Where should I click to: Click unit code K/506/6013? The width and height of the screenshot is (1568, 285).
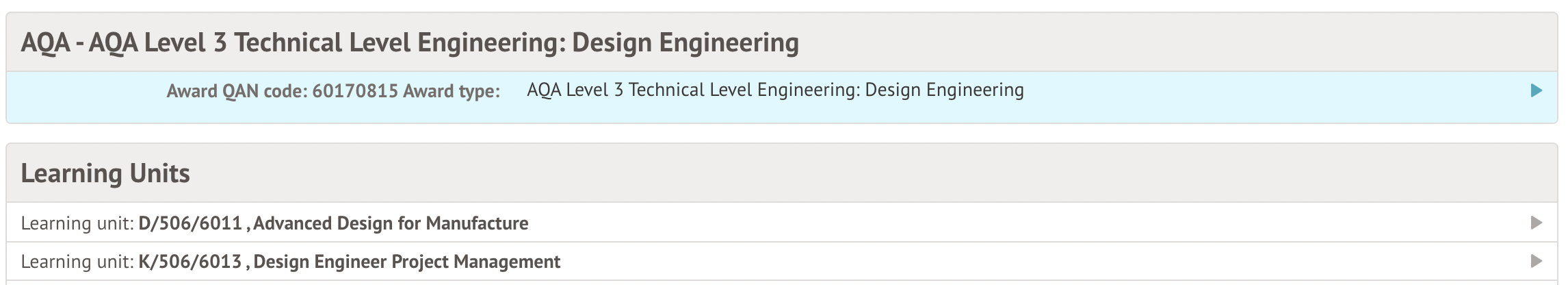tap(190, 262)
